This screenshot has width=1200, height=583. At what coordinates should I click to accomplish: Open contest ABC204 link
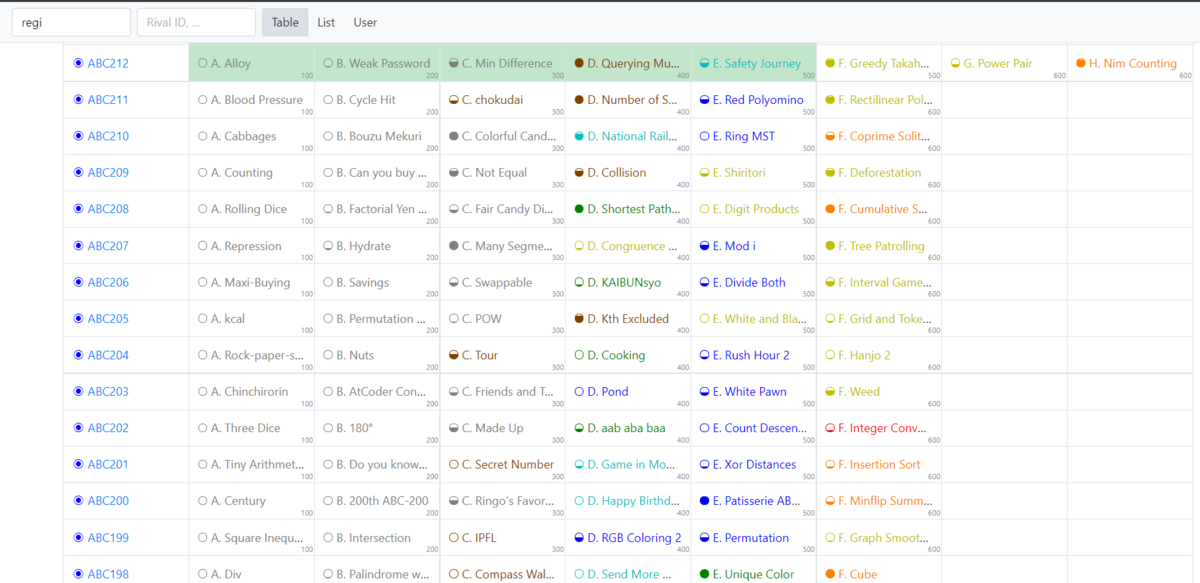click(x=108, y=355)
